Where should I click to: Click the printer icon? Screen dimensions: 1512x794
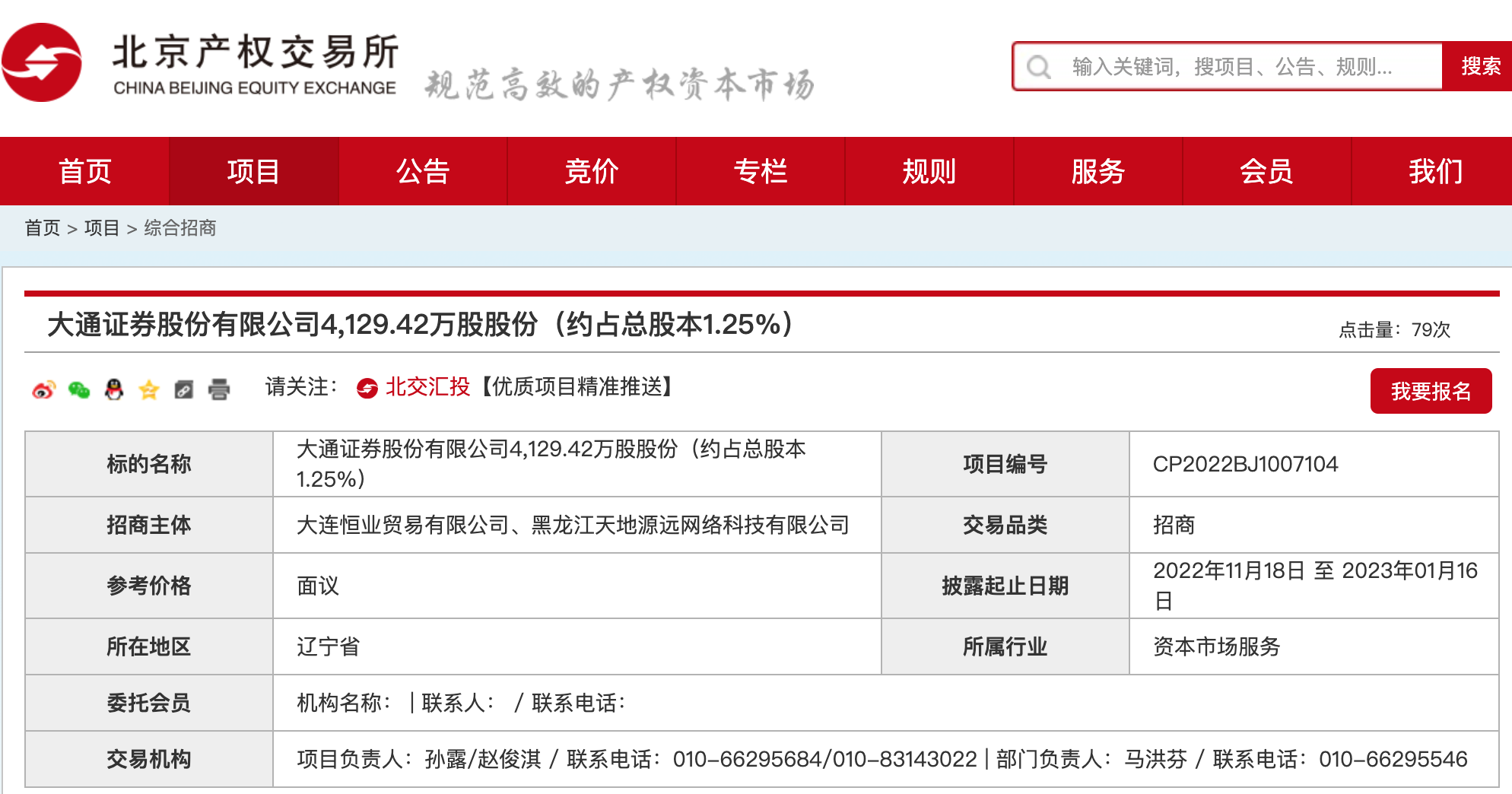[x=219, y=389]
